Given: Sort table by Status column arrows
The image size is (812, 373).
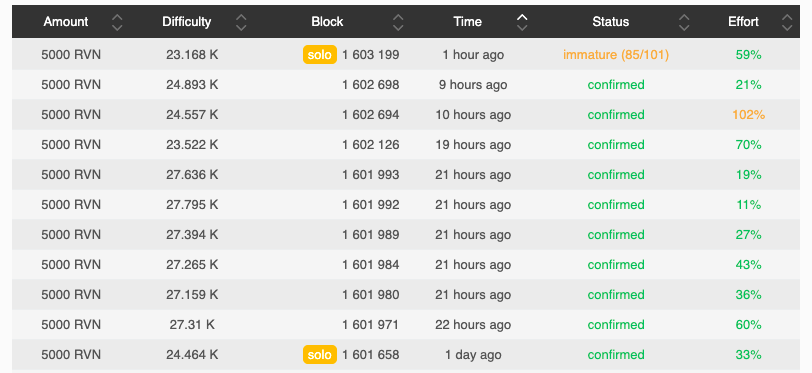Looking at the screenshot, I should (684, 22).
